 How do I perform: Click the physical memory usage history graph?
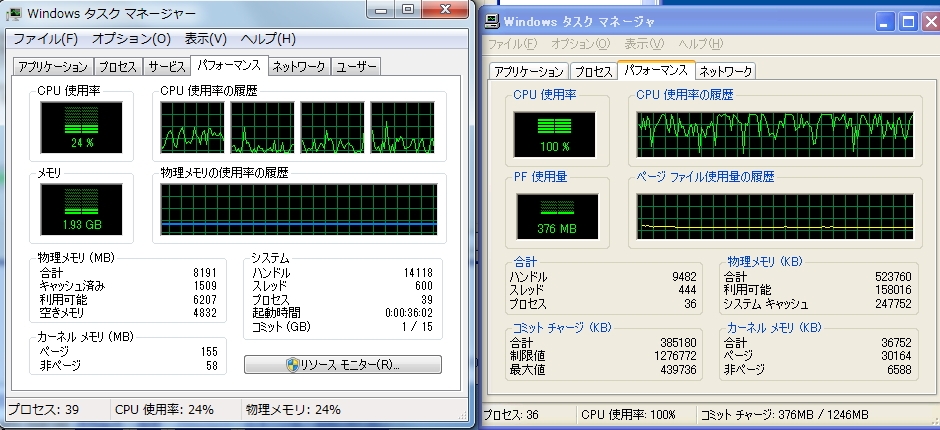(299, 209)
